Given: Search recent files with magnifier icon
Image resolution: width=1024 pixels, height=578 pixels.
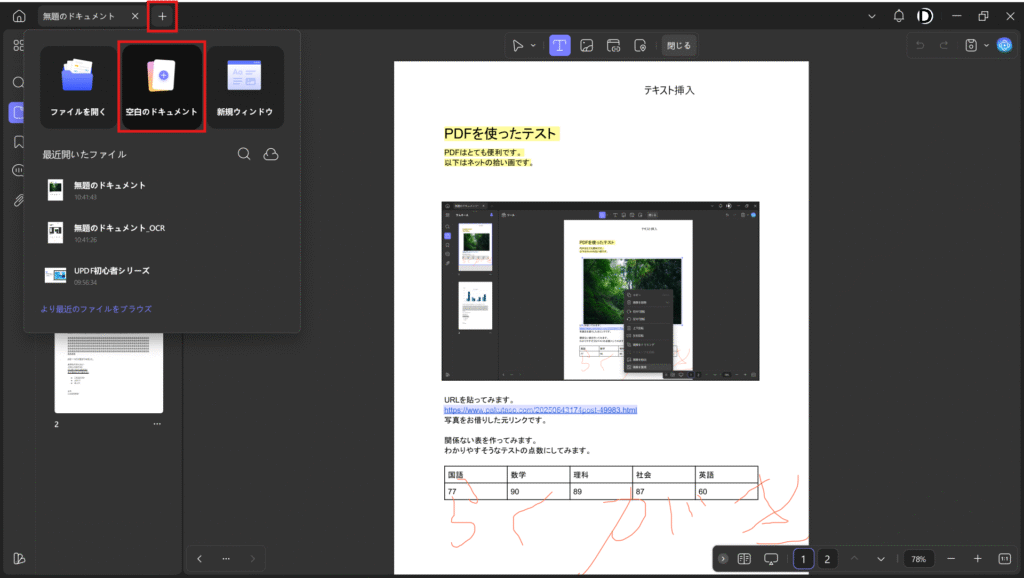Looking at the screenshot, I should 244,154.
